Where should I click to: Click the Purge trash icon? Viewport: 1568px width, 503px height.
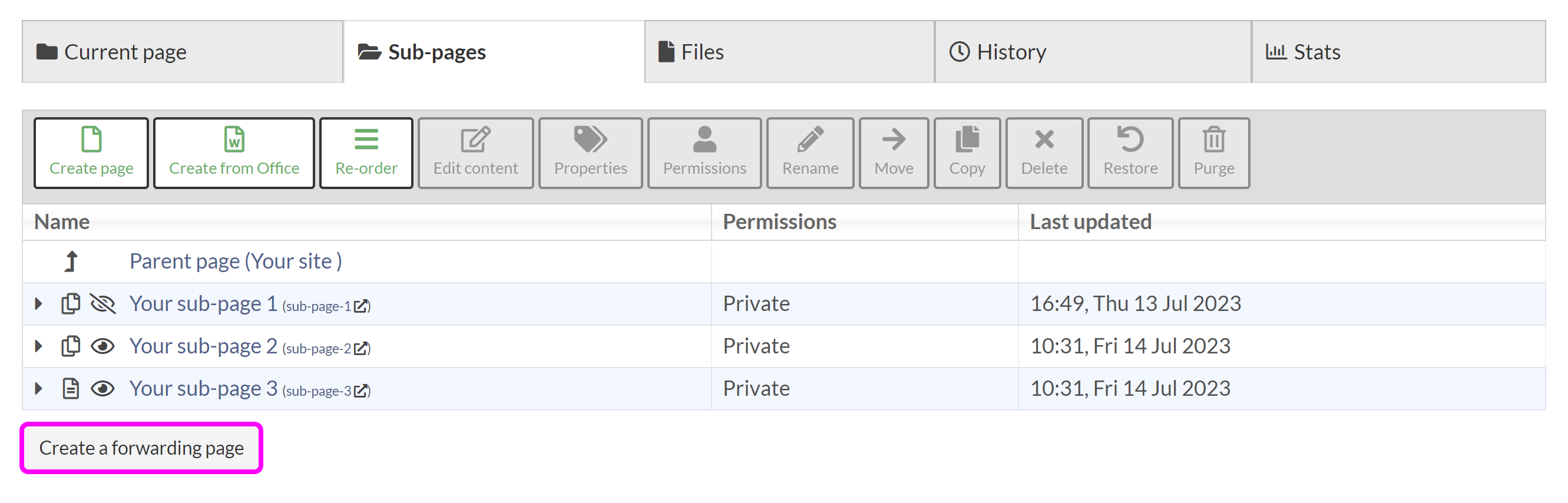click(x=1213, y=140)
